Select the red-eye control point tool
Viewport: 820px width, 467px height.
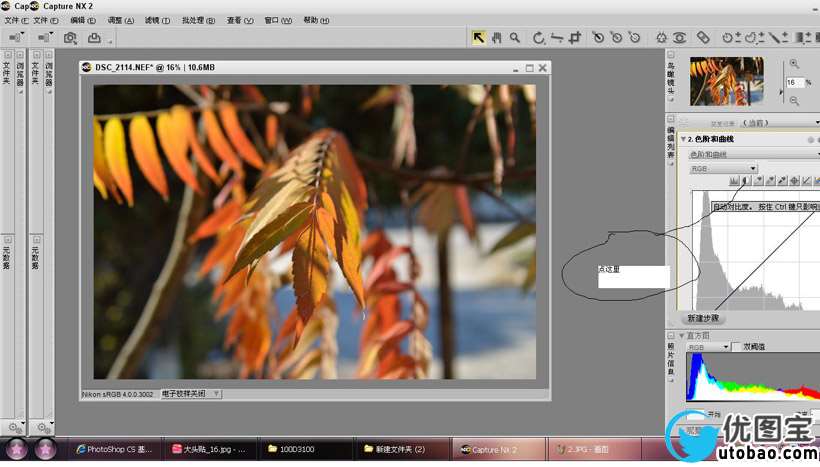(x=680, y=38)
